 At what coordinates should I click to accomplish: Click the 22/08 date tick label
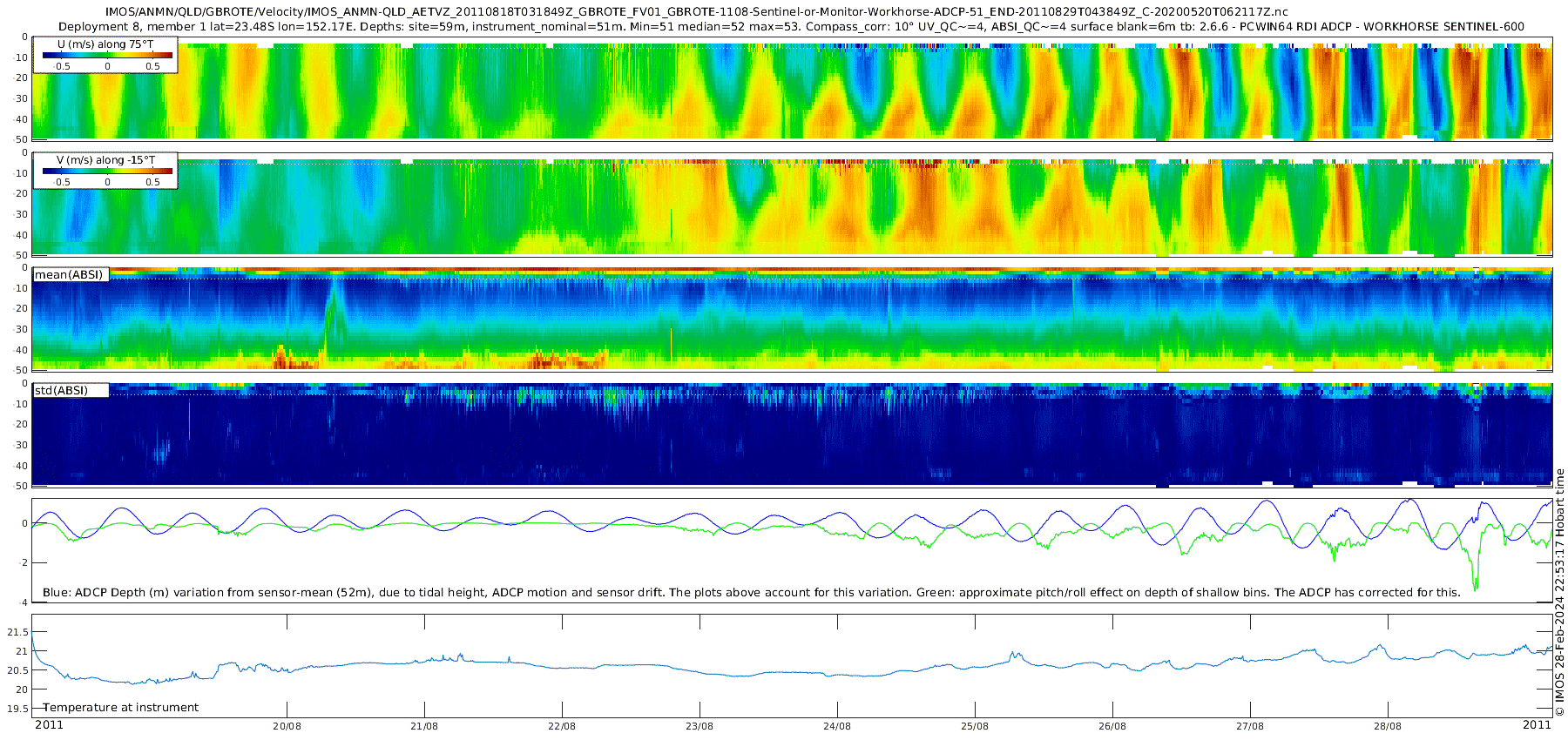pos(562,726)
